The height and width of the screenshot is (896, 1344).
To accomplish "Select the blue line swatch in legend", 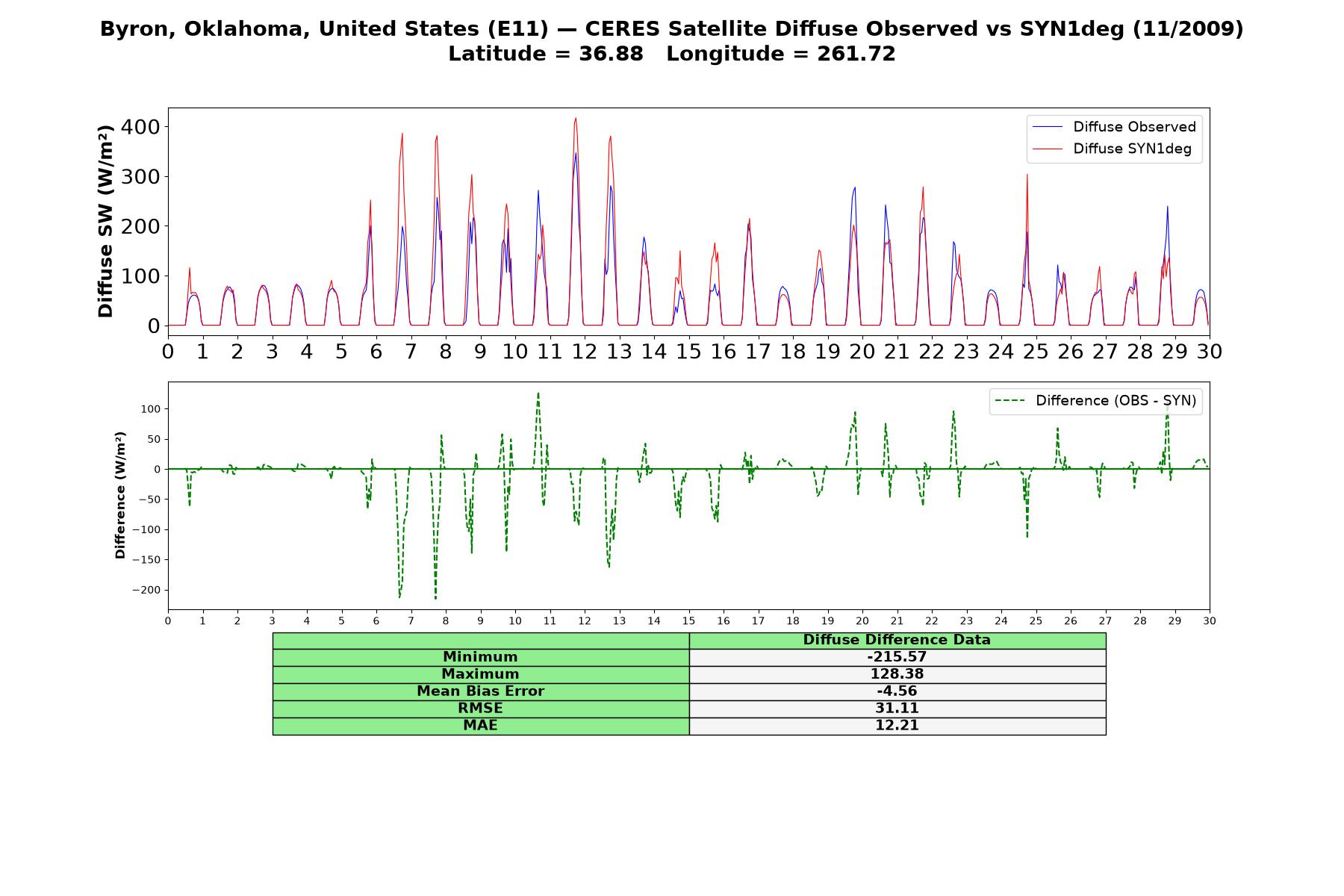I will (x=1047, y=128).
